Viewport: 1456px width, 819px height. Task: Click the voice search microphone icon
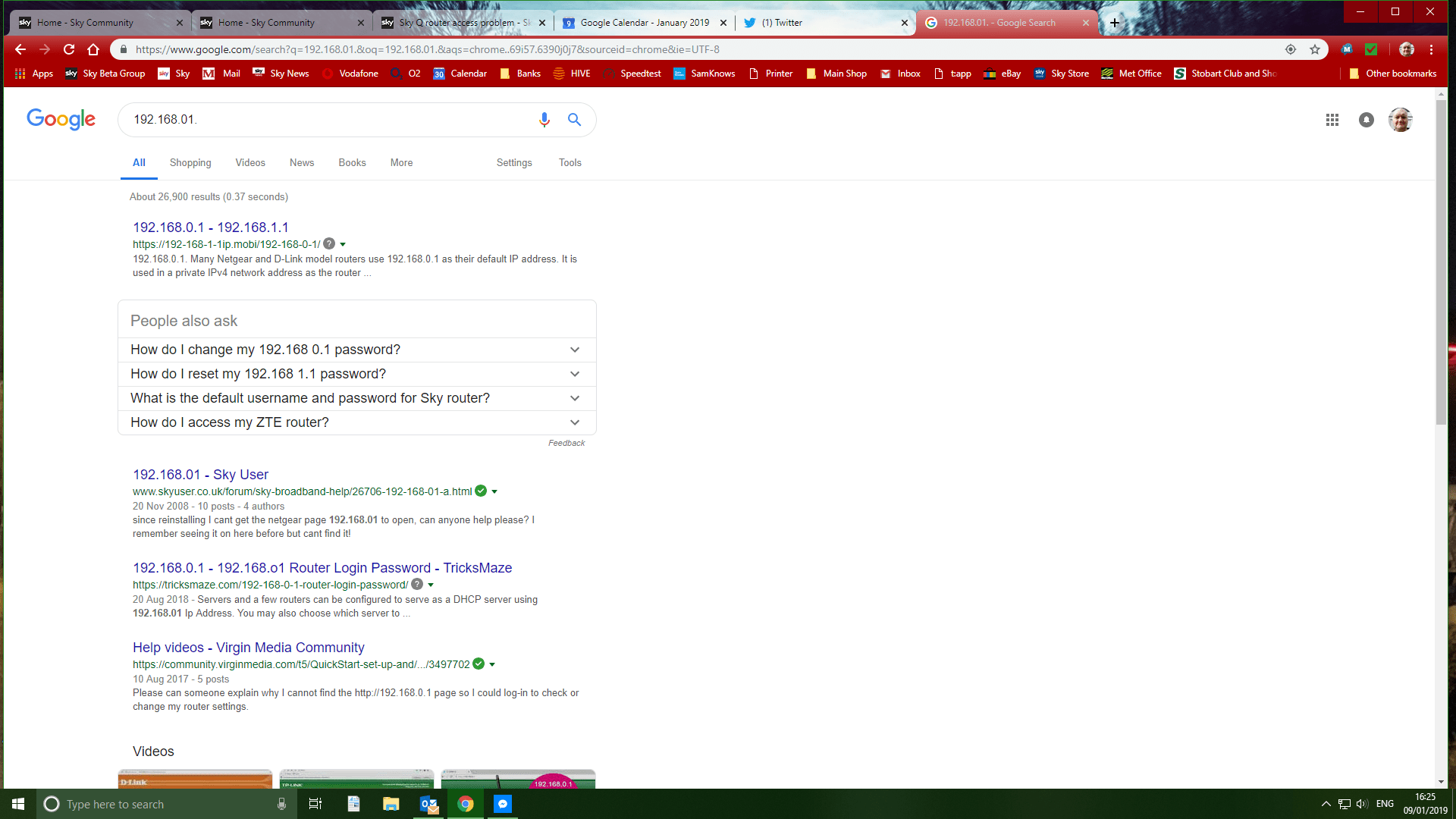click(x=544, y=120)
